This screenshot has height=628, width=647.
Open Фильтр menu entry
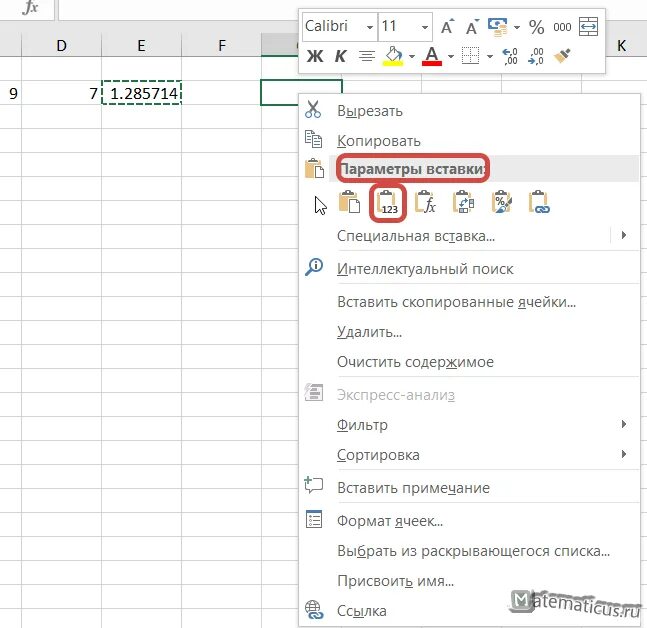click(x=362, y=425)
